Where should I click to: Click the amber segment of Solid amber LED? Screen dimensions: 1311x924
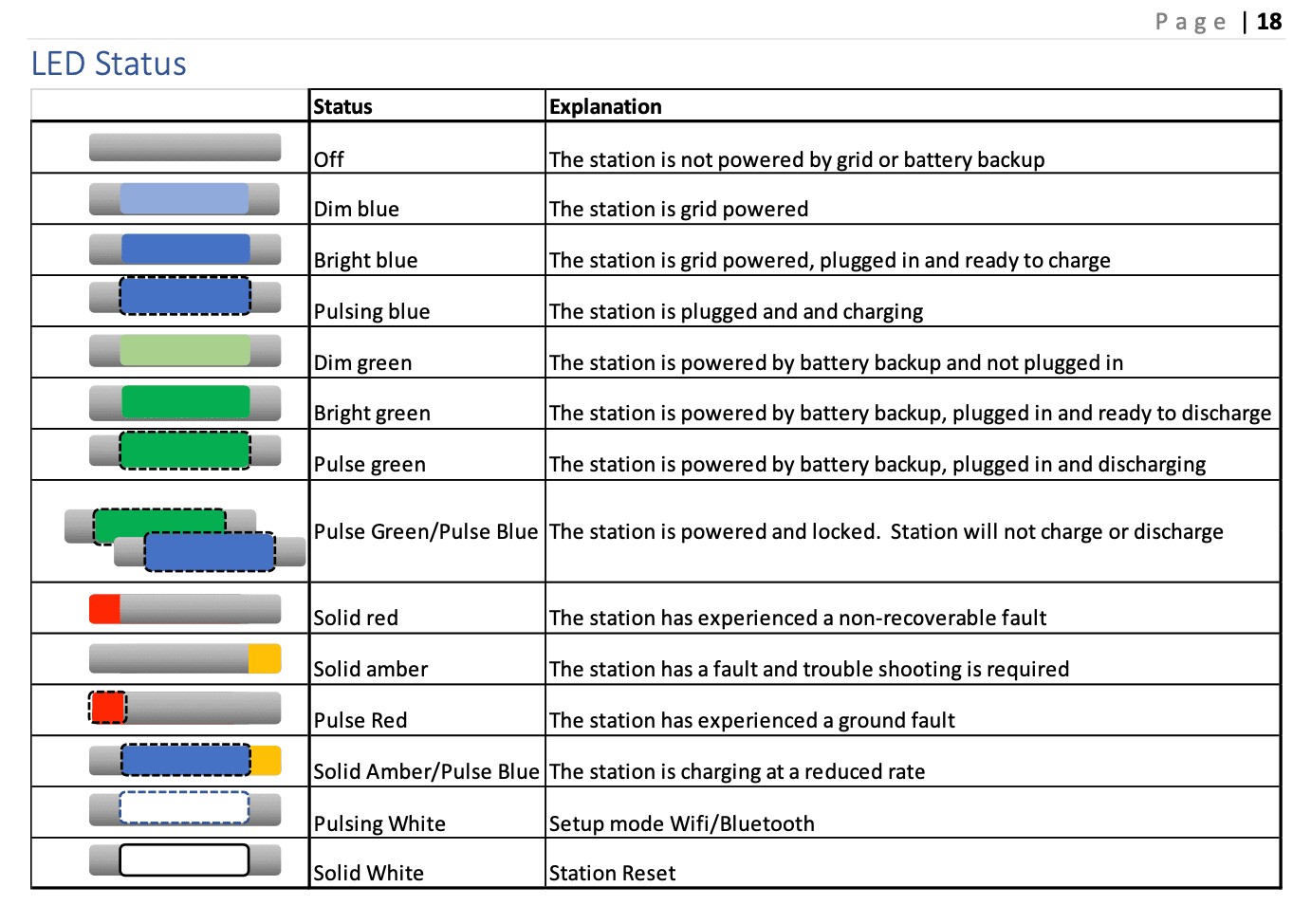pos(265,658)
